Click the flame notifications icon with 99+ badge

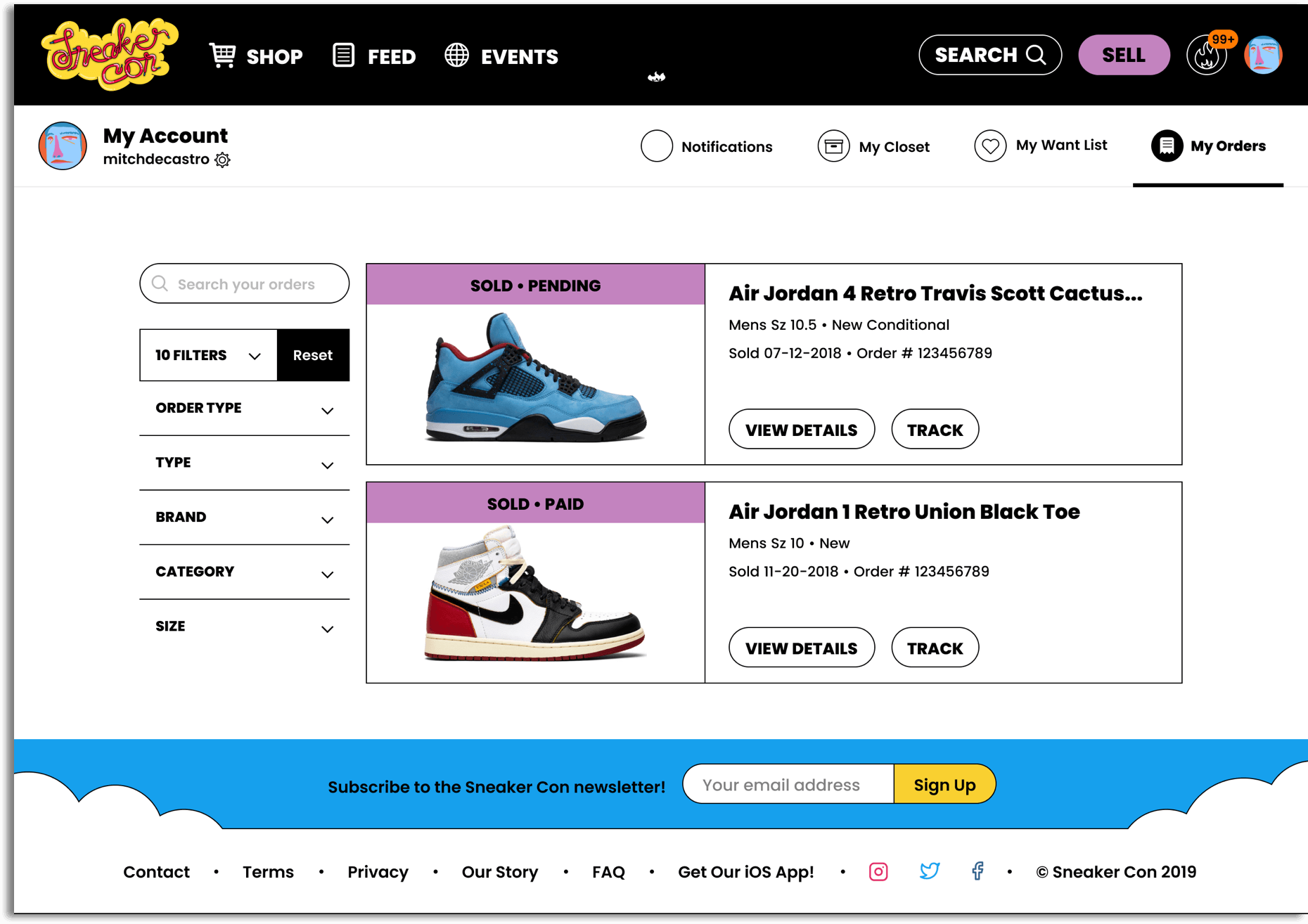pos(1207,56)
